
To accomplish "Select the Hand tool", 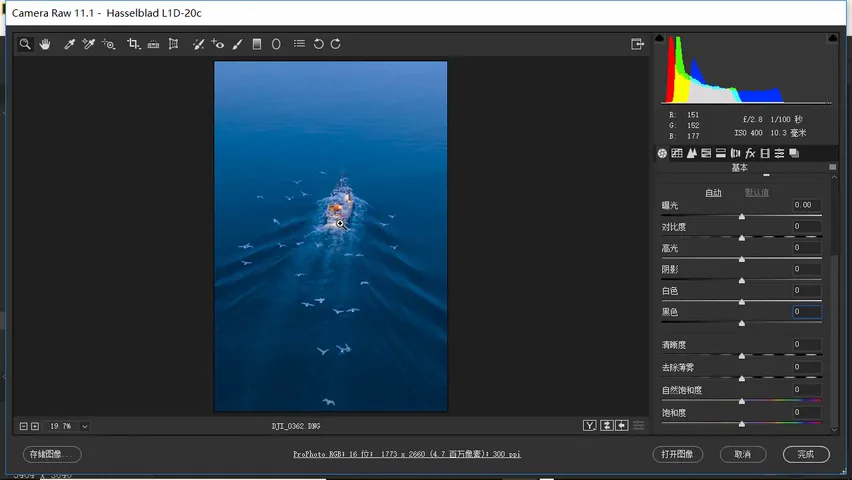I will pyautogui.click(x=45, y=44).
